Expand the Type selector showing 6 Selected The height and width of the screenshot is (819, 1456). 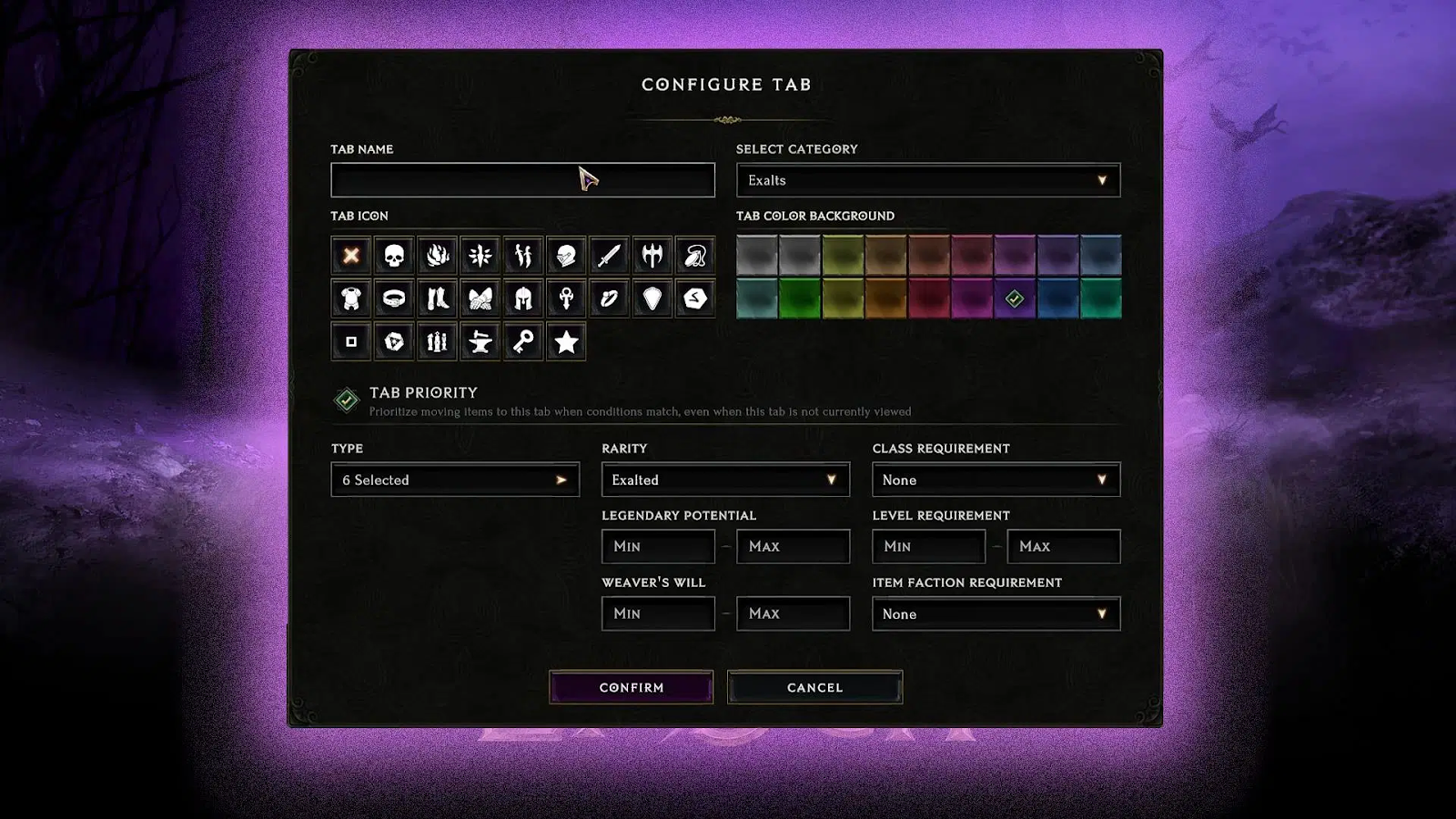point(455,480)
